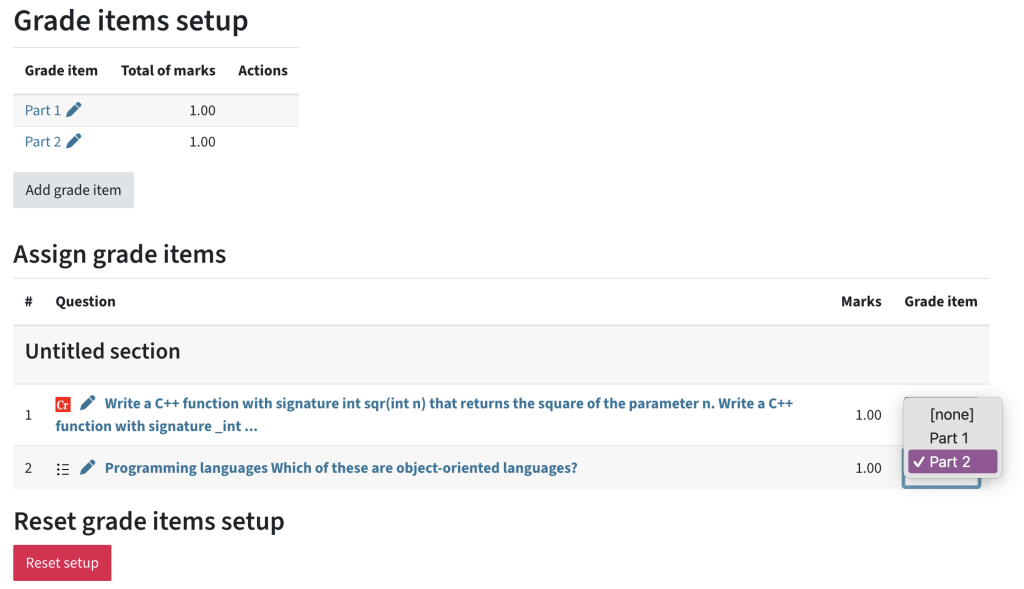The width and height of the screenshot is (1024, 589).
Task: Select [none] in the grade item dropdown
Action: coord(952,414)
